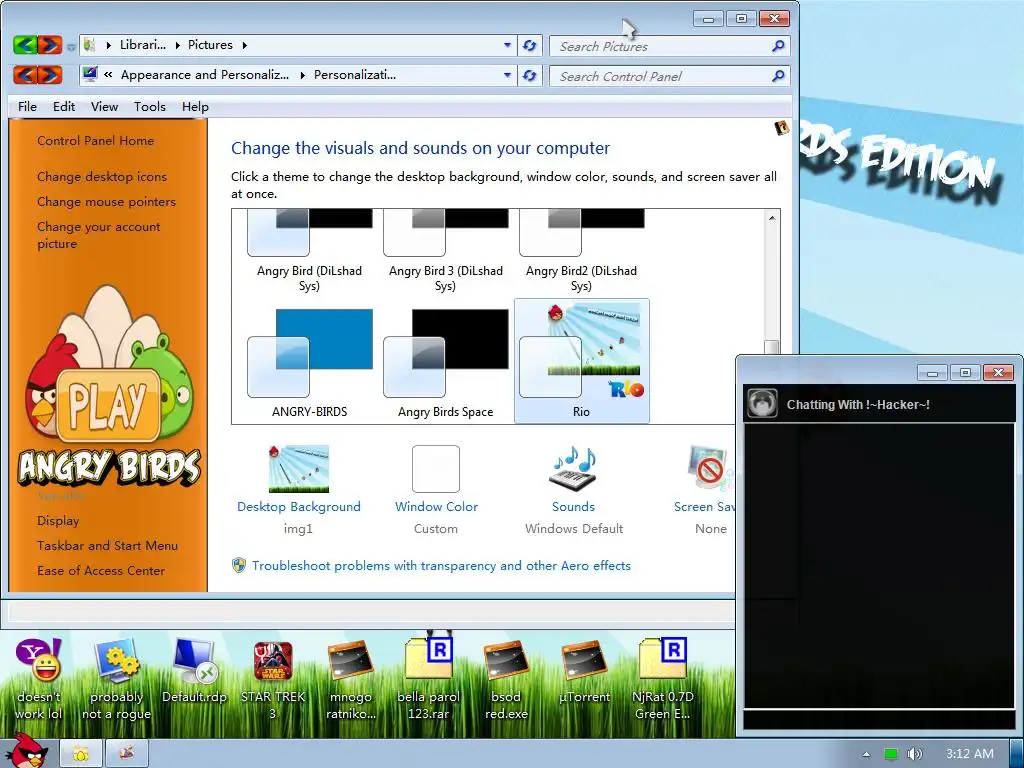Screen dimensions: 1024x768
Task: Open the Help menu
Action: [195, 106]
